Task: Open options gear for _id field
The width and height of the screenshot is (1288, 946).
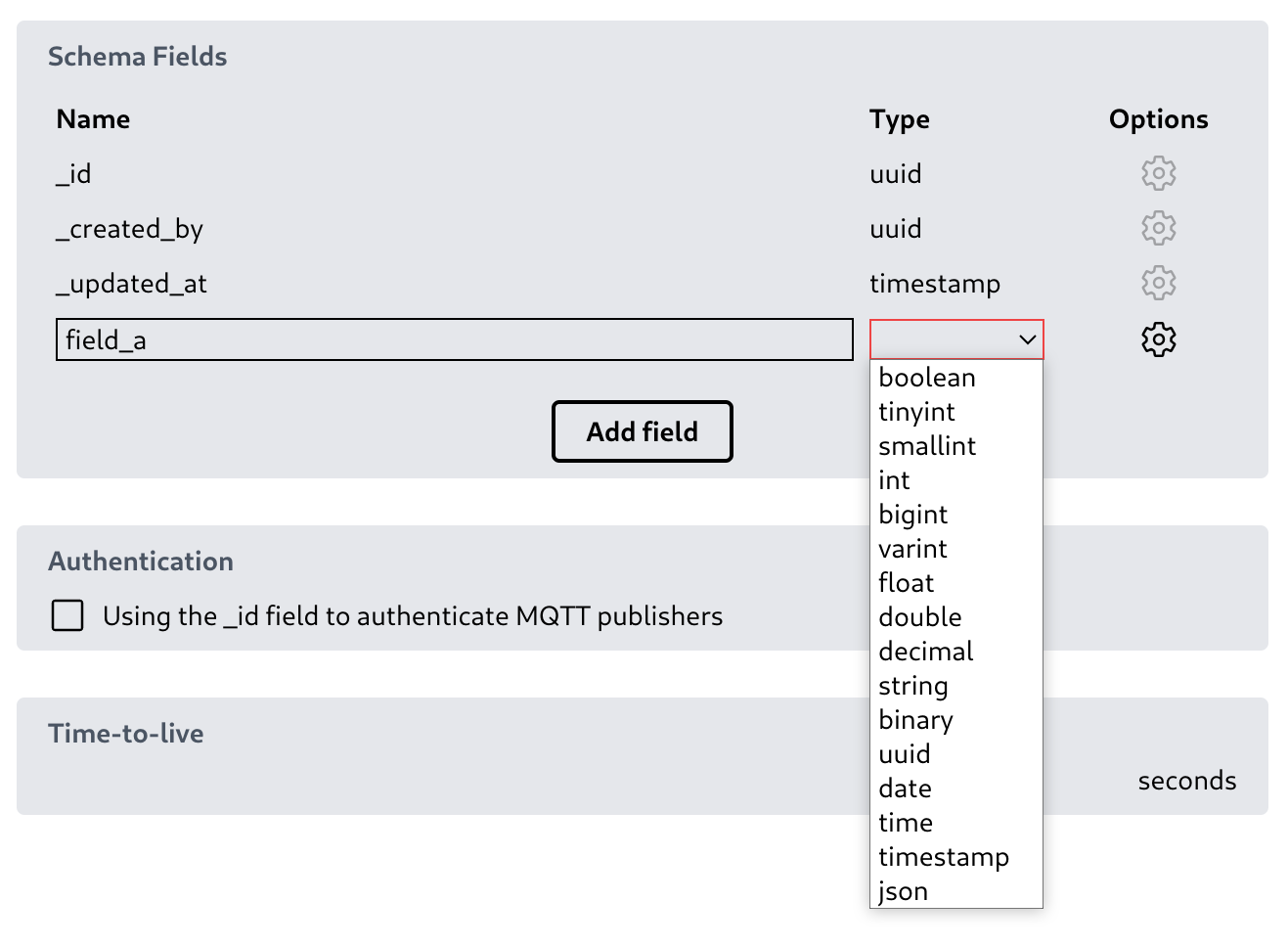Action: [x=1158, y=173]
